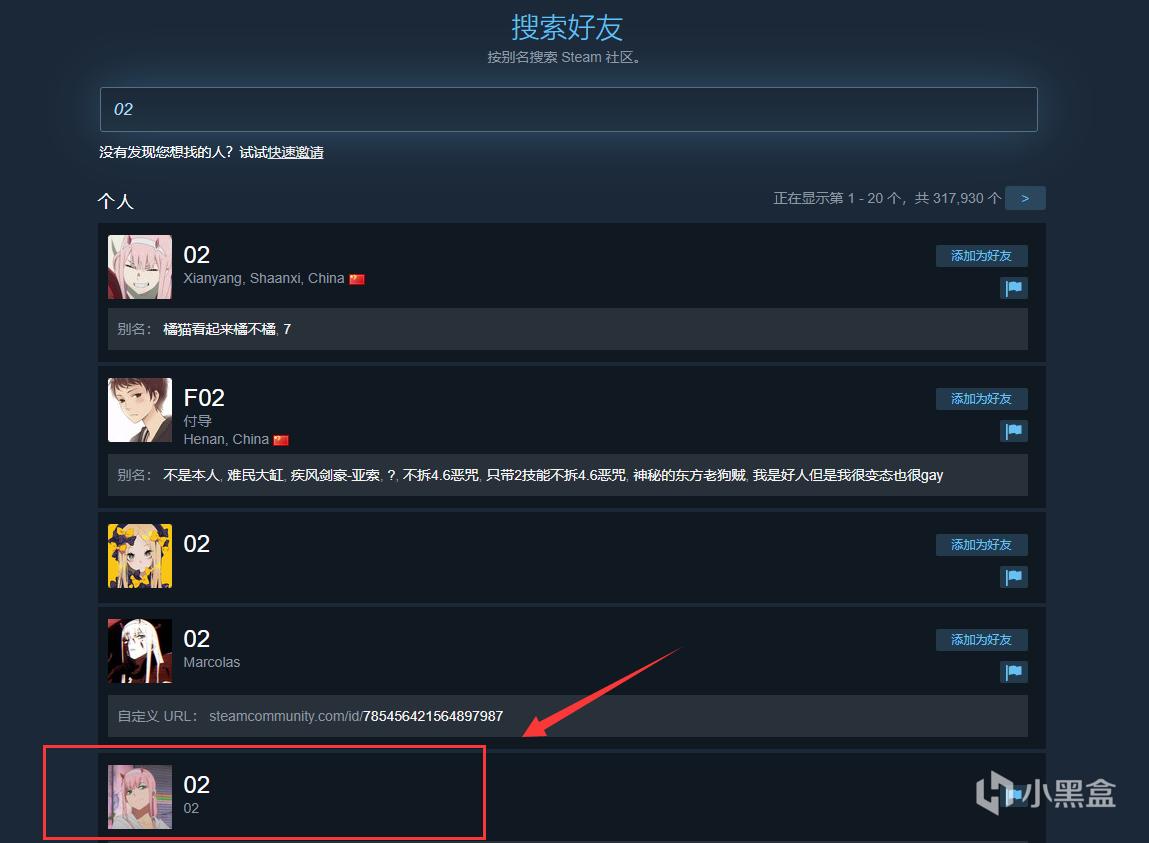Screen dimensions: 1149x843
Task: Add F02 as friend
Action: (981, 399)
